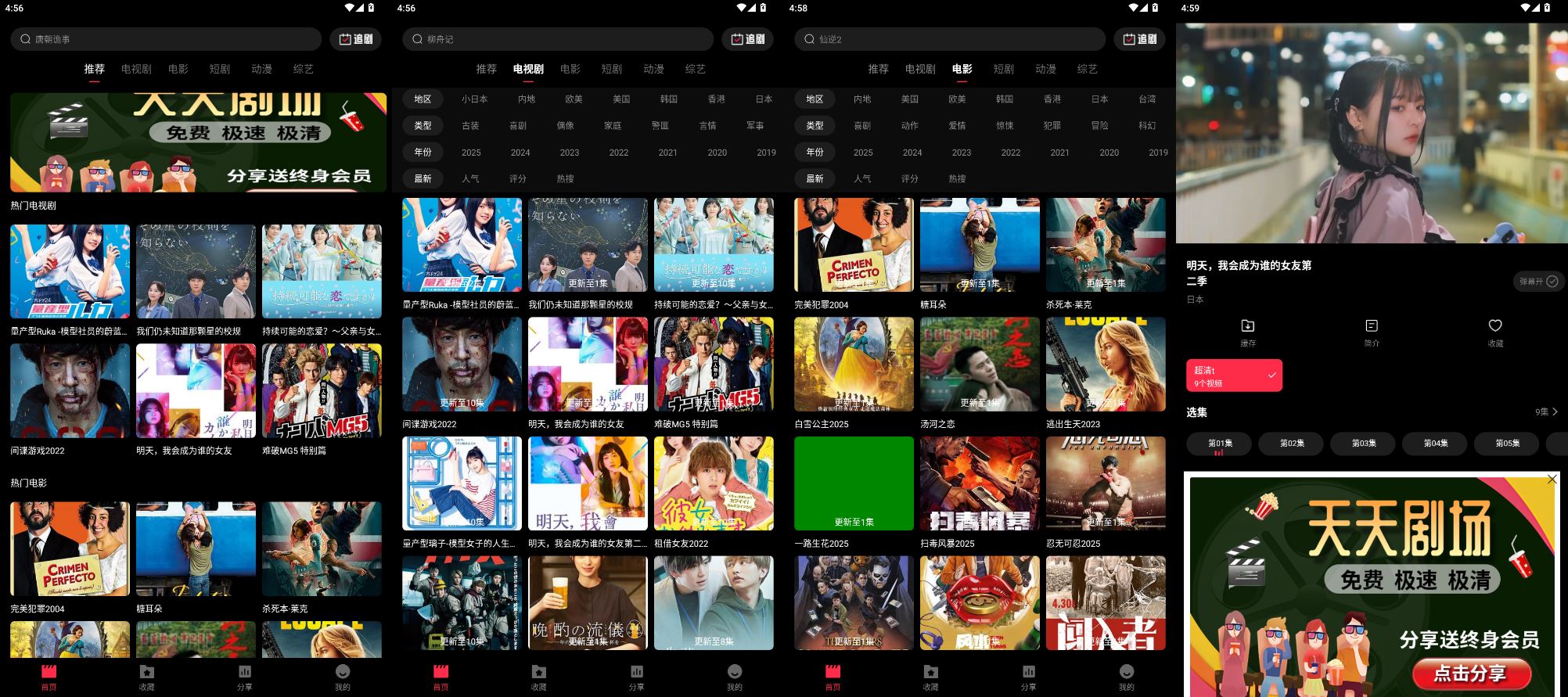Click the 仙逆2 search field
Viewport: 1568px width, 697px height.
(x=950, y=39)
